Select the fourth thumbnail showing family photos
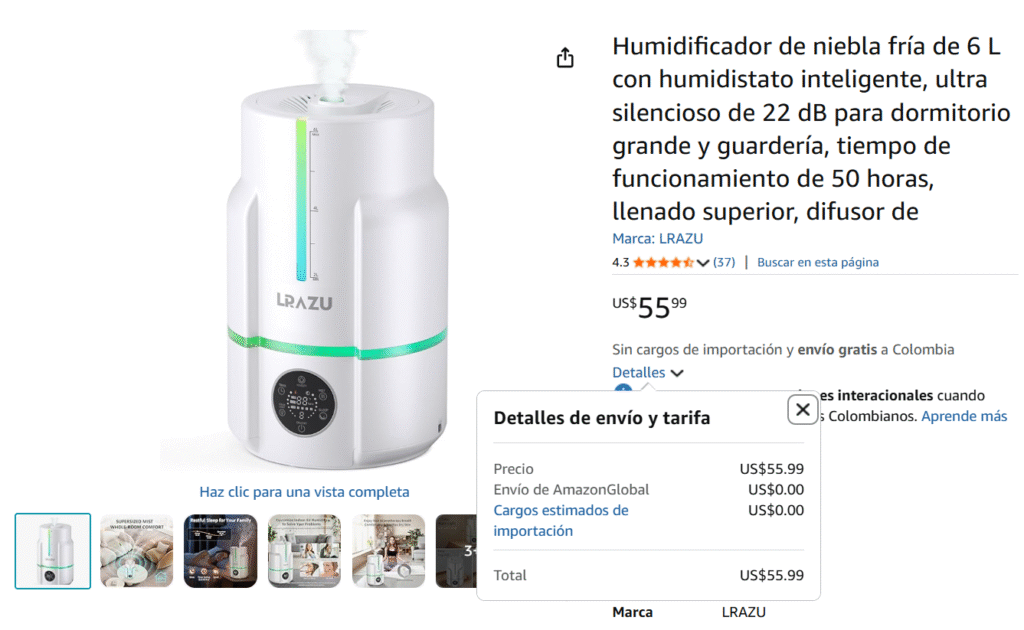 tap(304, 551)
